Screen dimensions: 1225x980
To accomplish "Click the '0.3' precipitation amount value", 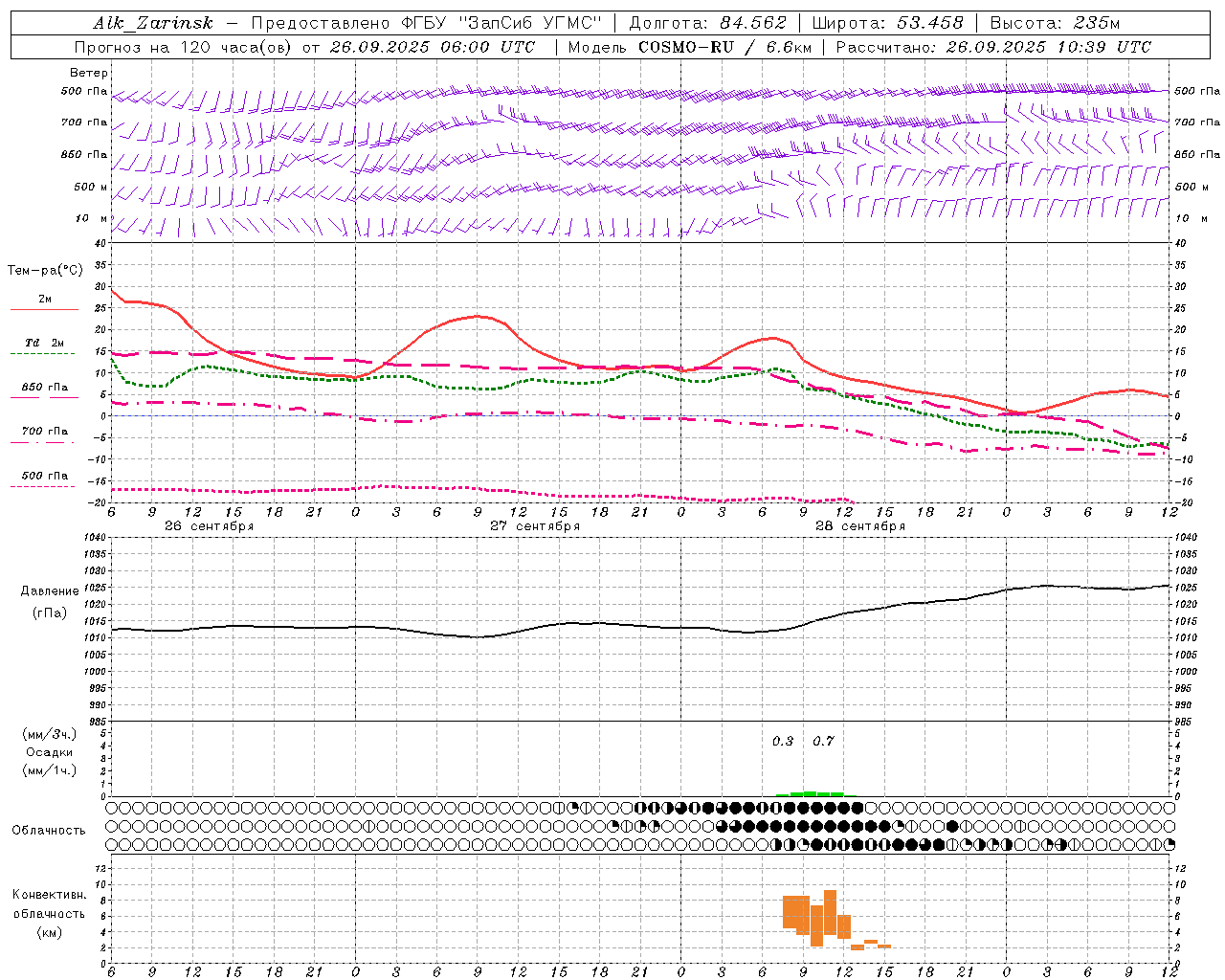I will pos(783,741).
